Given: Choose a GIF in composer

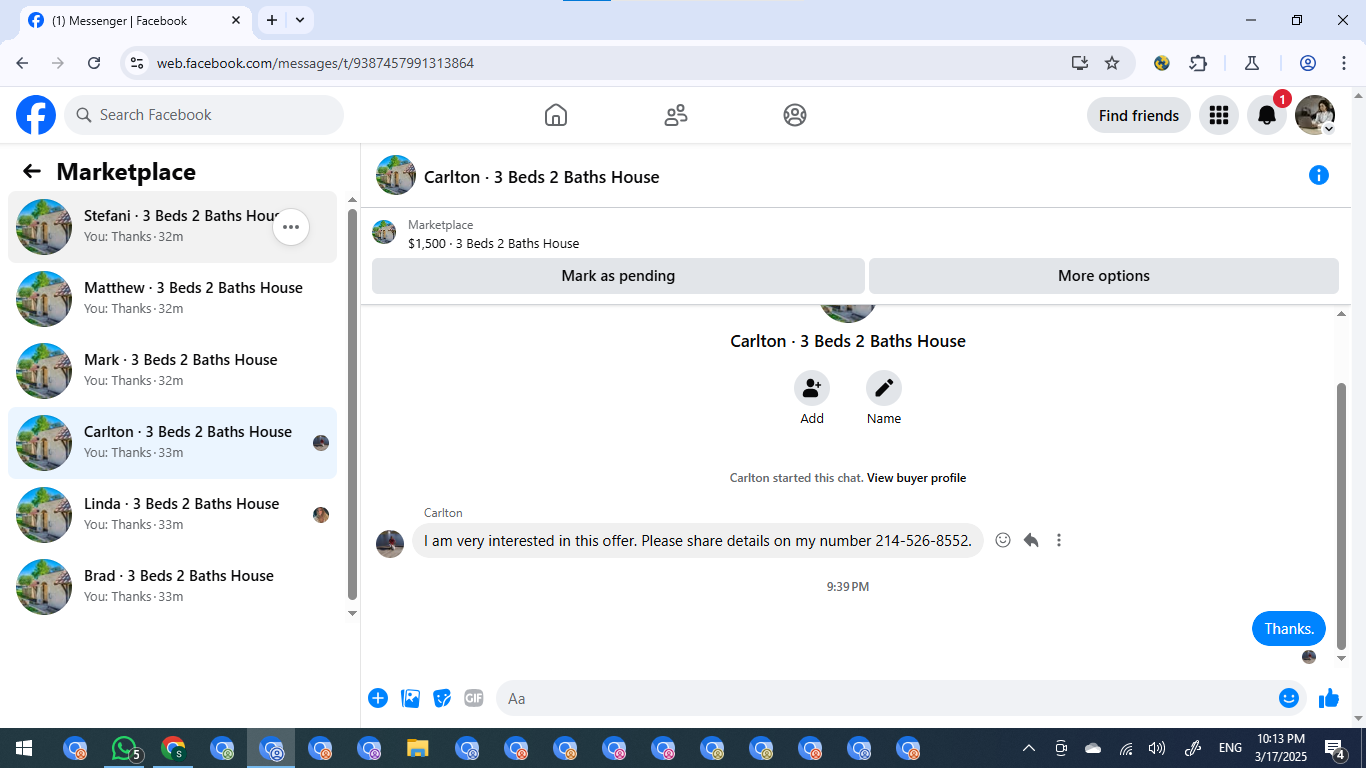Looking at the screenshot, I should point(474,698).
